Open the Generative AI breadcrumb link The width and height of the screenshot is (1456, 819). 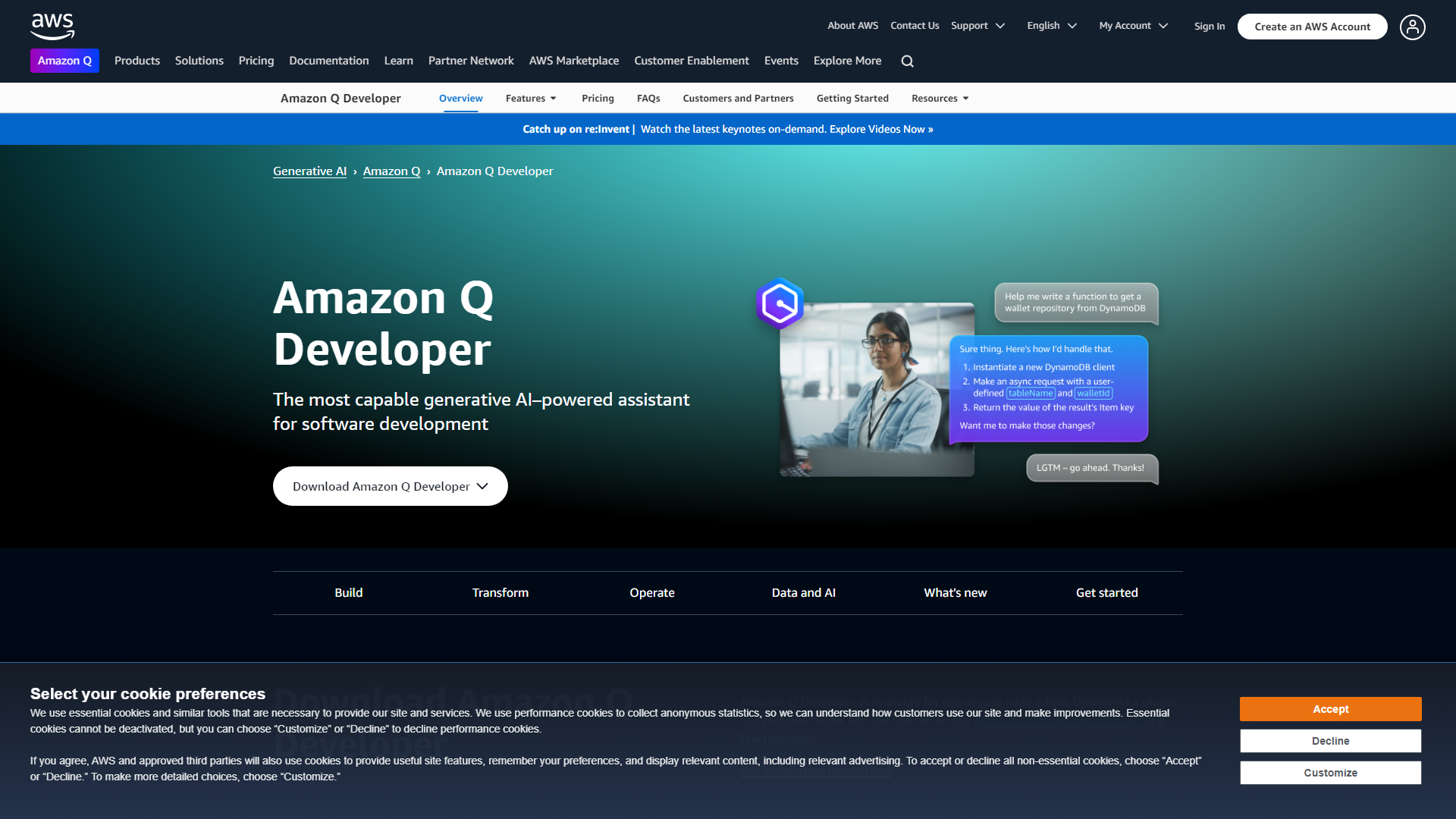coord(309,171)
